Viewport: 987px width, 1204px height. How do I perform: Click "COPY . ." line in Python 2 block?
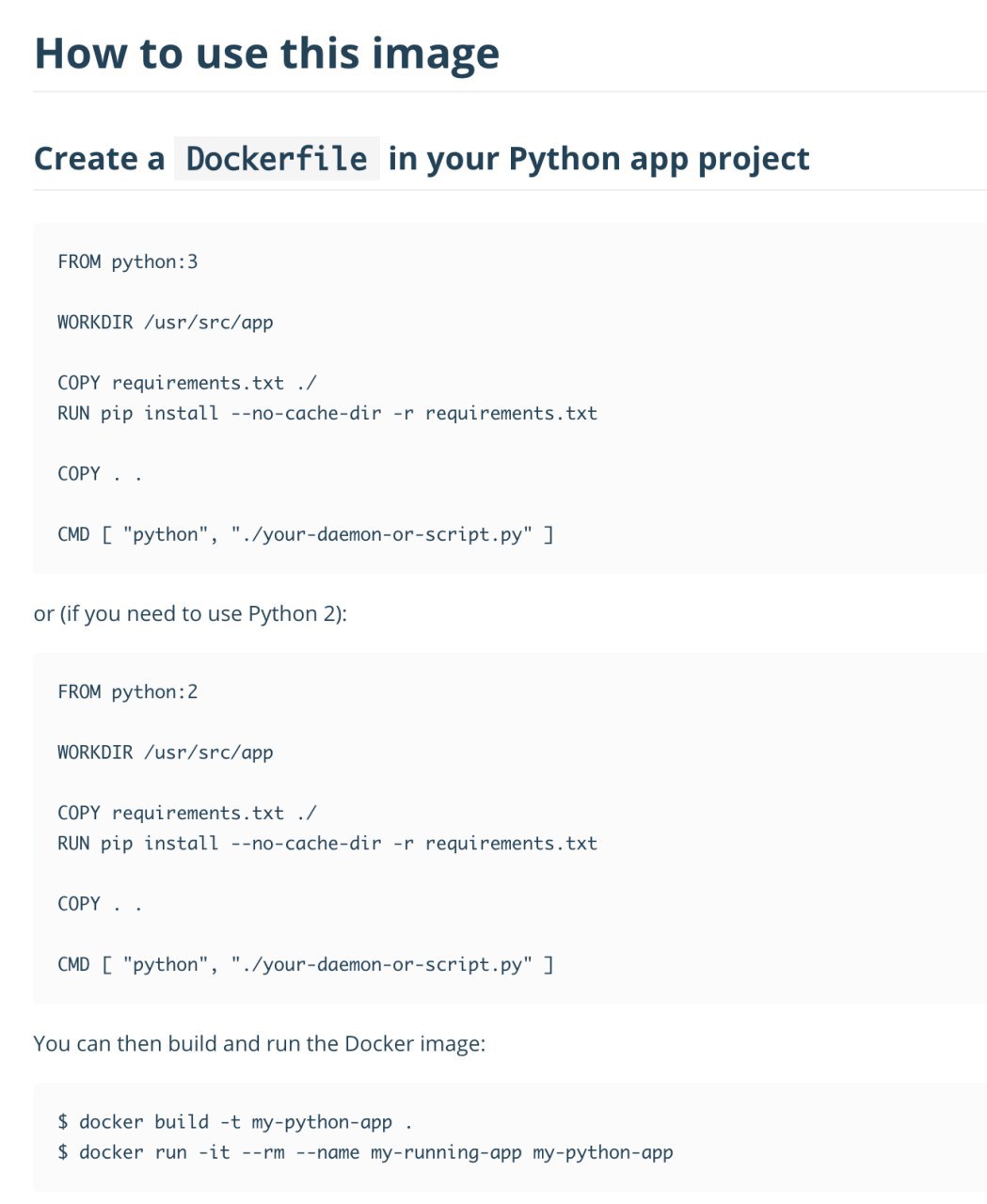tap(100, 903)
